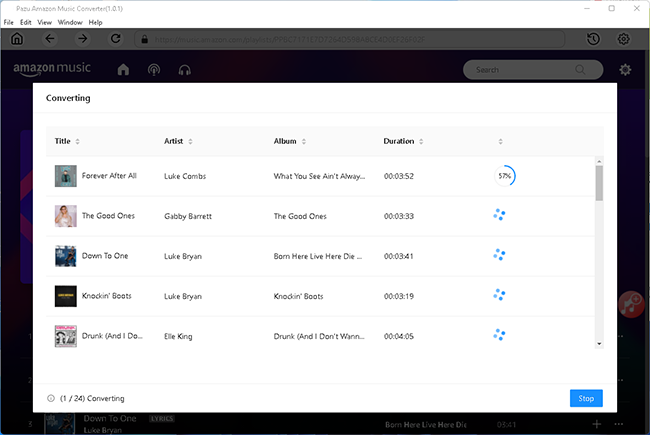Click Drunk (And I Do... album thumbnail
Viewport: 650px width, 435px height.
[65, 336]
